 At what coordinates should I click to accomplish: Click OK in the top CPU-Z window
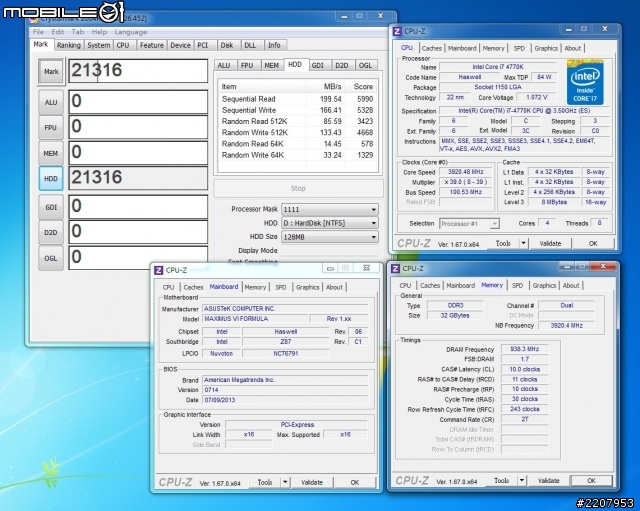pos(593,243)
